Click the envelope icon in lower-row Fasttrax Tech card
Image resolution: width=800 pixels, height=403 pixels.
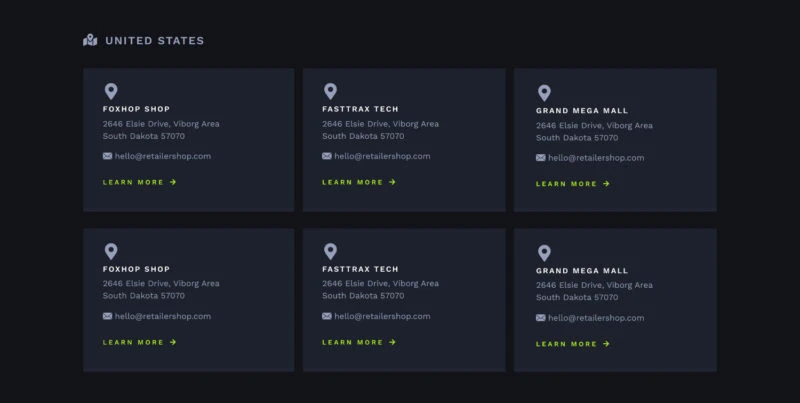[x=327, y=316]
